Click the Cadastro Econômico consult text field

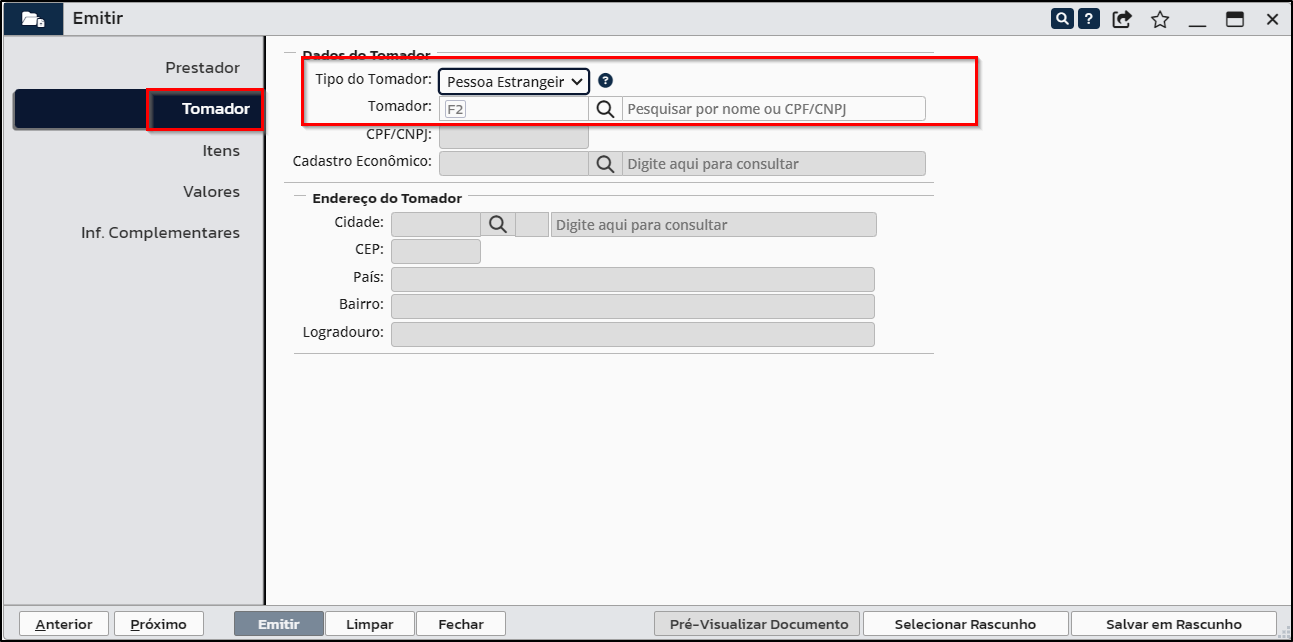click(x=774, y=163)
